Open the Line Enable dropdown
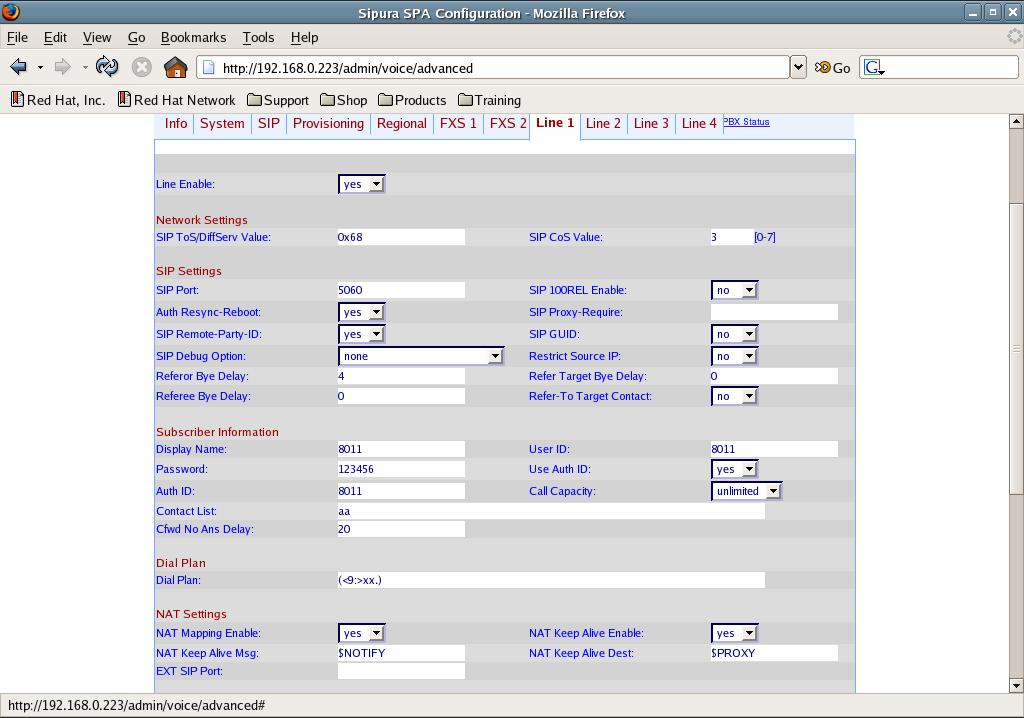1024x718 pixels. click(361, 184)
